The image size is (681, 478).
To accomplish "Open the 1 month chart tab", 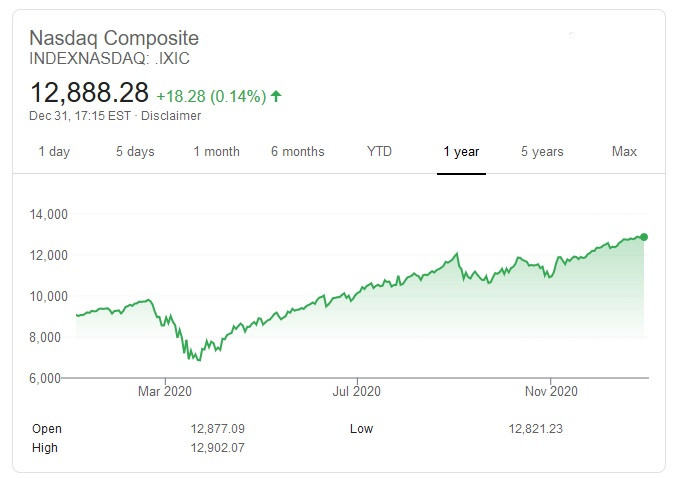I will pos(216,152).
